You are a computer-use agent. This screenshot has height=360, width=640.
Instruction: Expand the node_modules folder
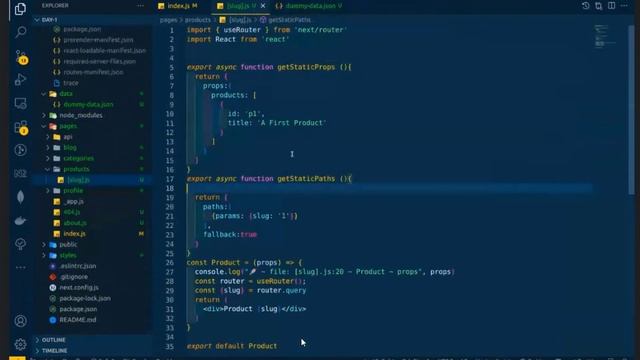(x=81, y=115)
